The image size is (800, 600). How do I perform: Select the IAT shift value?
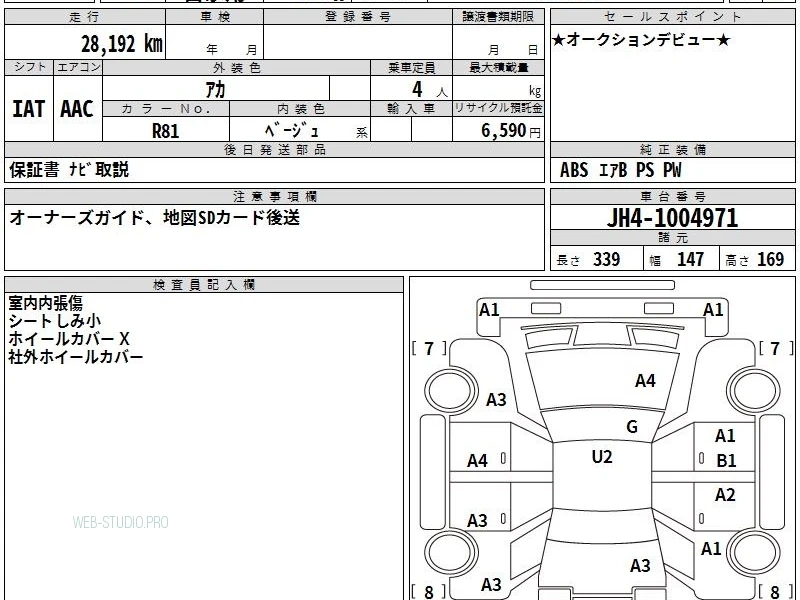point(29,109)
